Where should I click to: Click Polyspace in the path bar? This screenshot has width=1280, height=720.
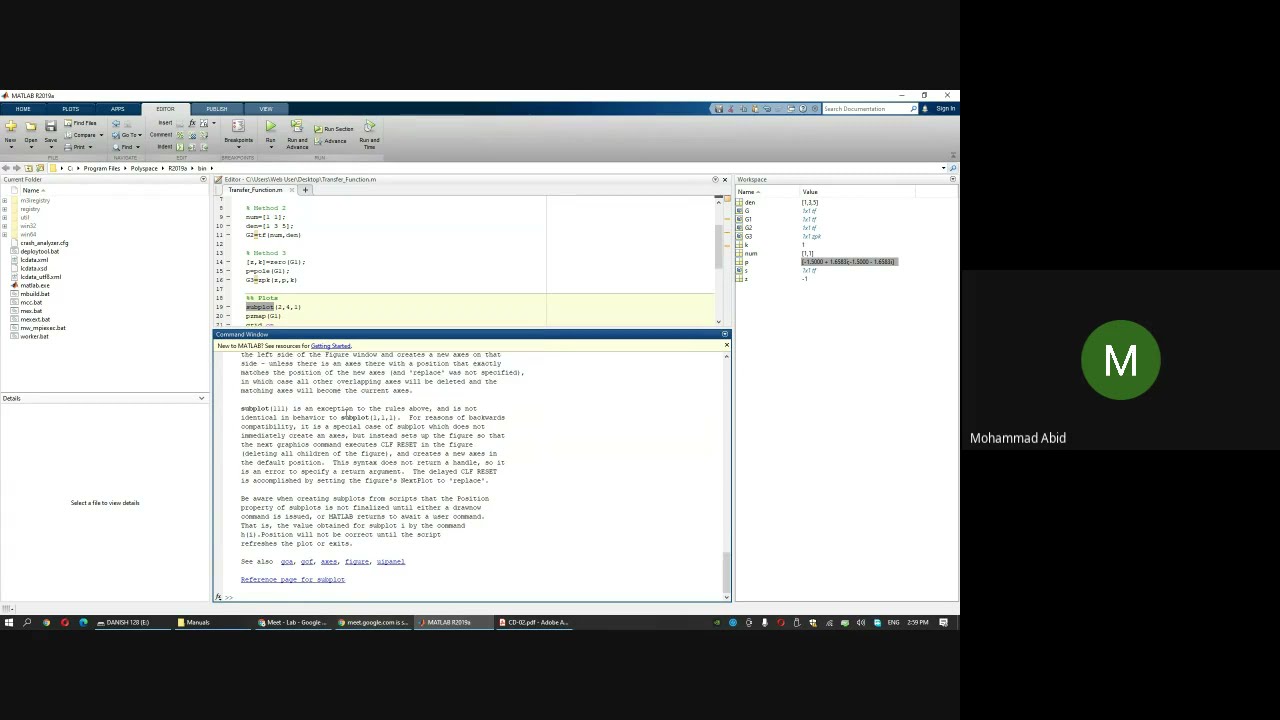(x=144, y=168)
